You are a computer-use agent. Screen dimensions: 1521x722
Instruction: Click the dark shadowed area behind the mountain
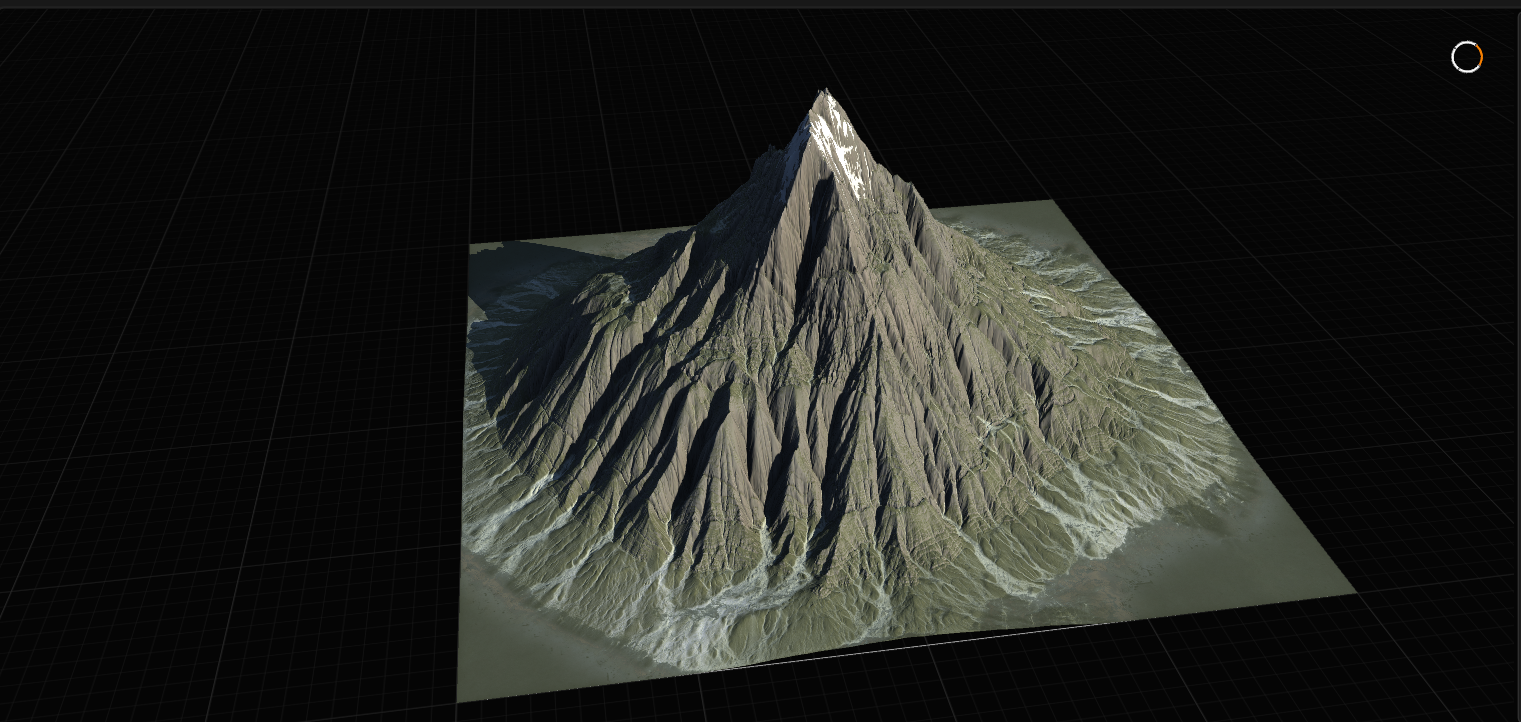[x=530, y=268]
